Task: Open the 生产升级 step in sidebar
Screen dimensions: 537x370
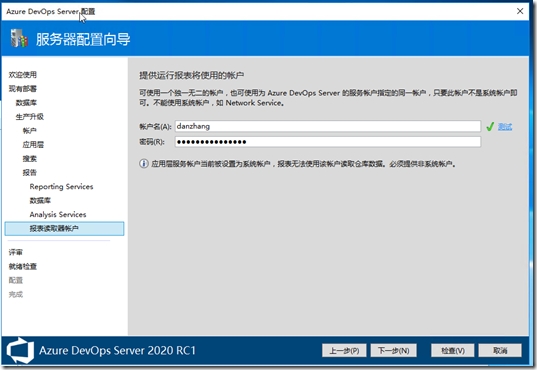Action: click(29, 117)
